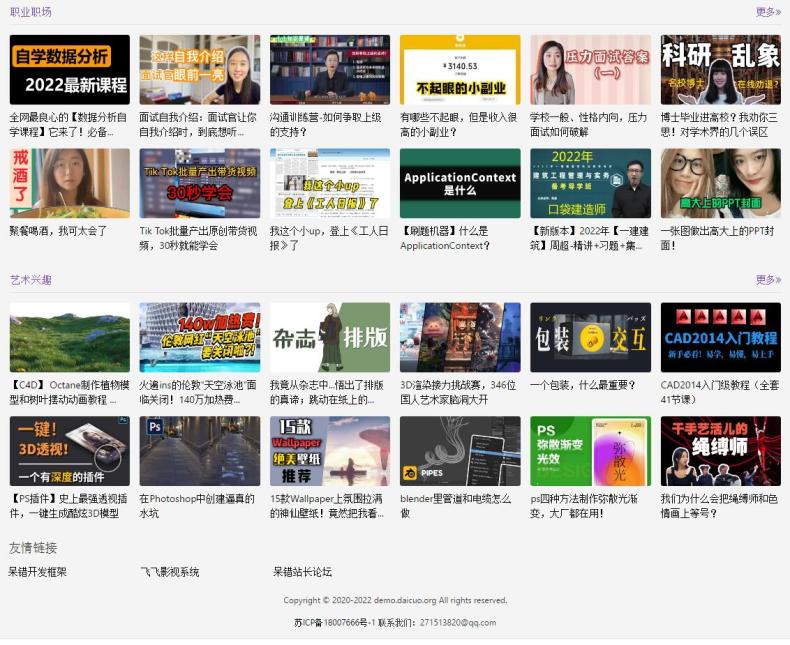This screenshot has height=645, width=790.
Task: Open the 自学数据分析 2022最新课程 thumbnail
Action: click(x=70, y=70)
